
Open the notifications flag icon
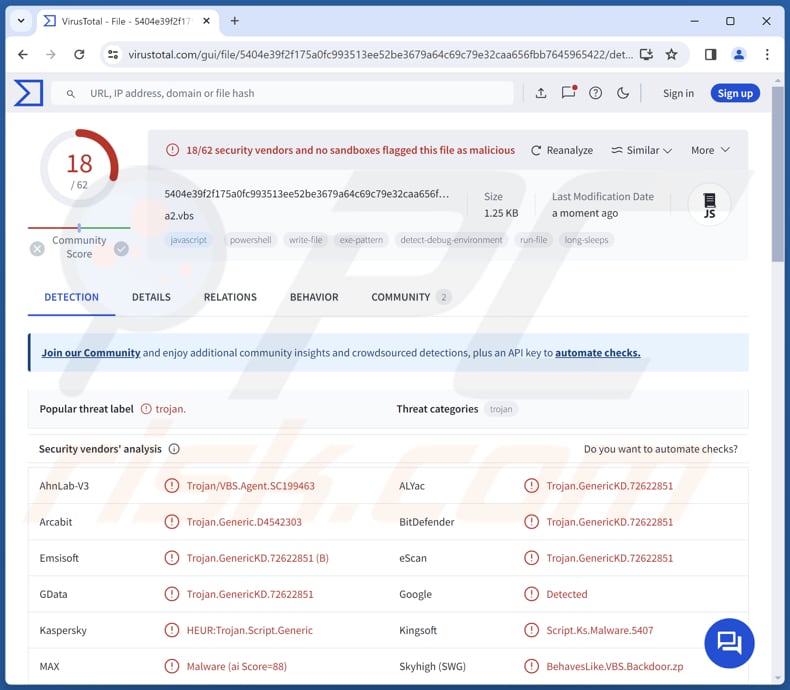(568, 93)
